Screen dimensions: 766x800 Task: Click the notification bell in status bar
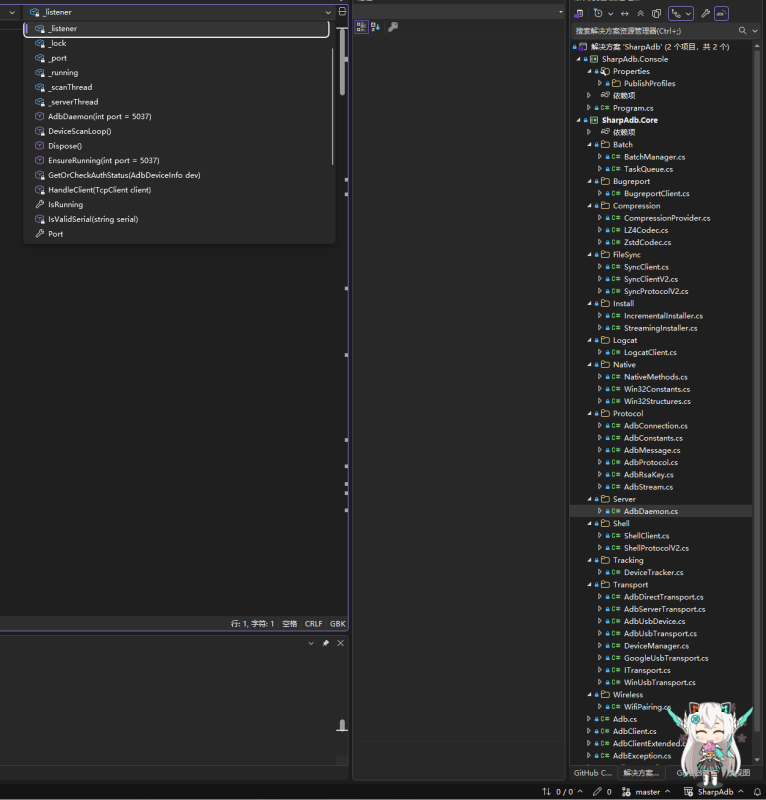pos(755,791)
